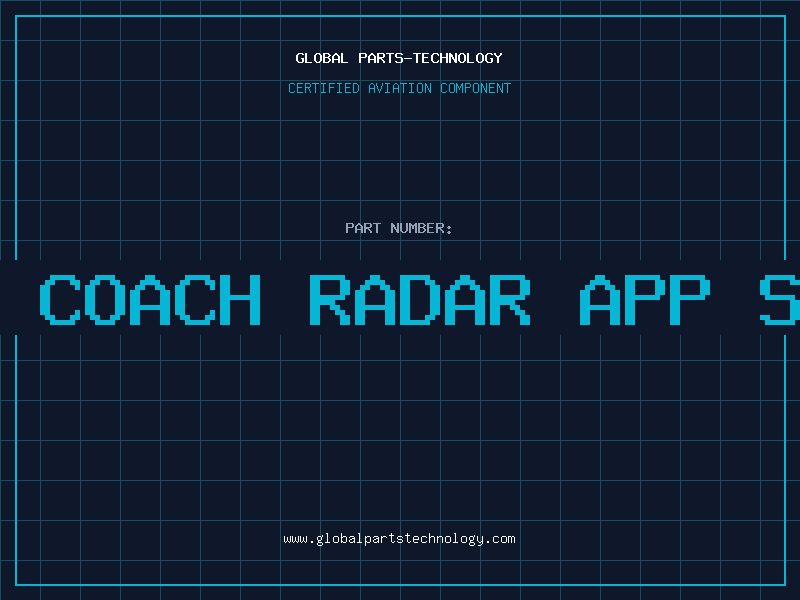Open the www.globalpartstechnology.com link

pyautogui.click(x=399, y=539)
